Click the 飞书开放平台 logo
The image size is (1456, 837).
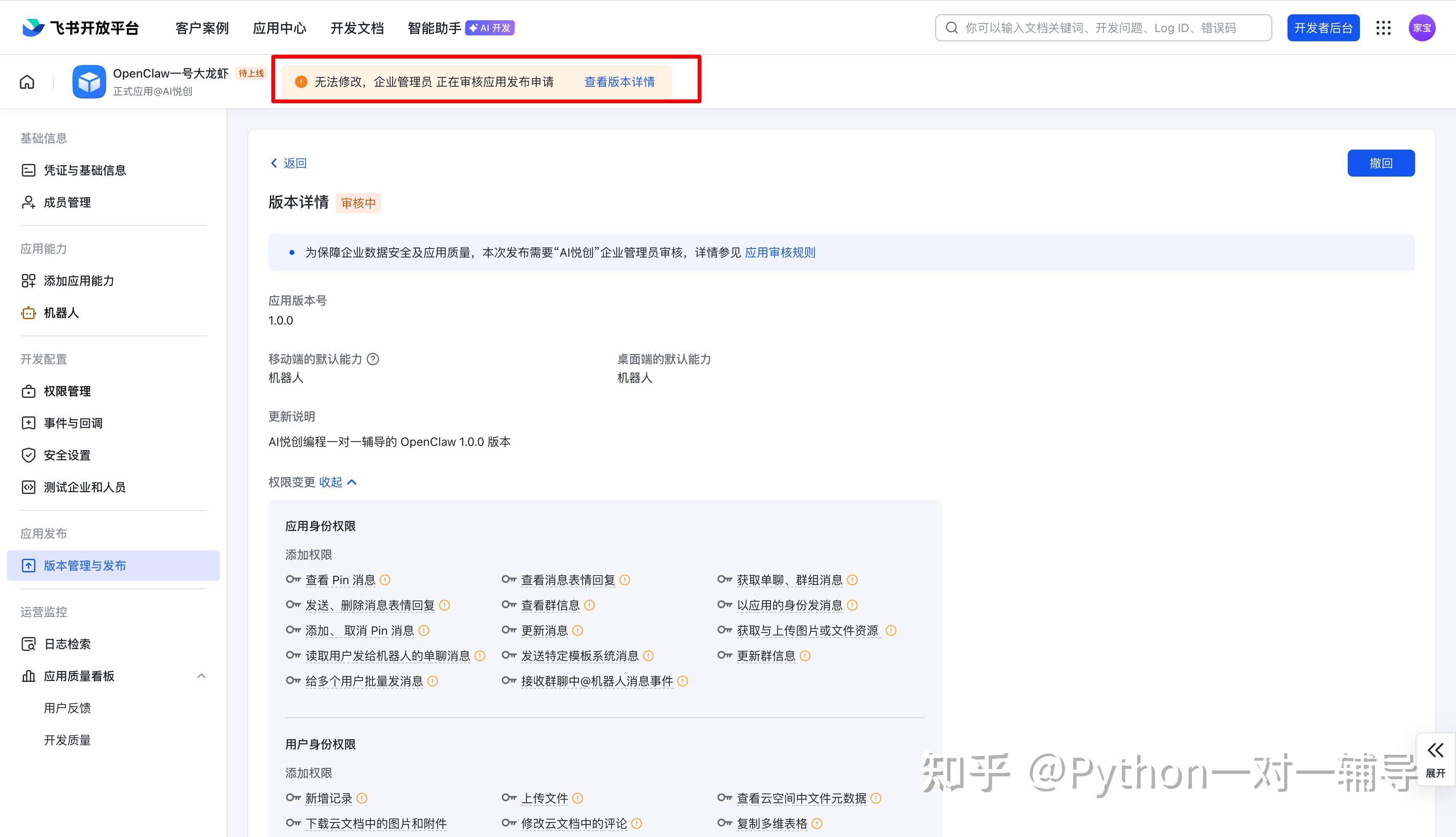(x=80, y=27)
